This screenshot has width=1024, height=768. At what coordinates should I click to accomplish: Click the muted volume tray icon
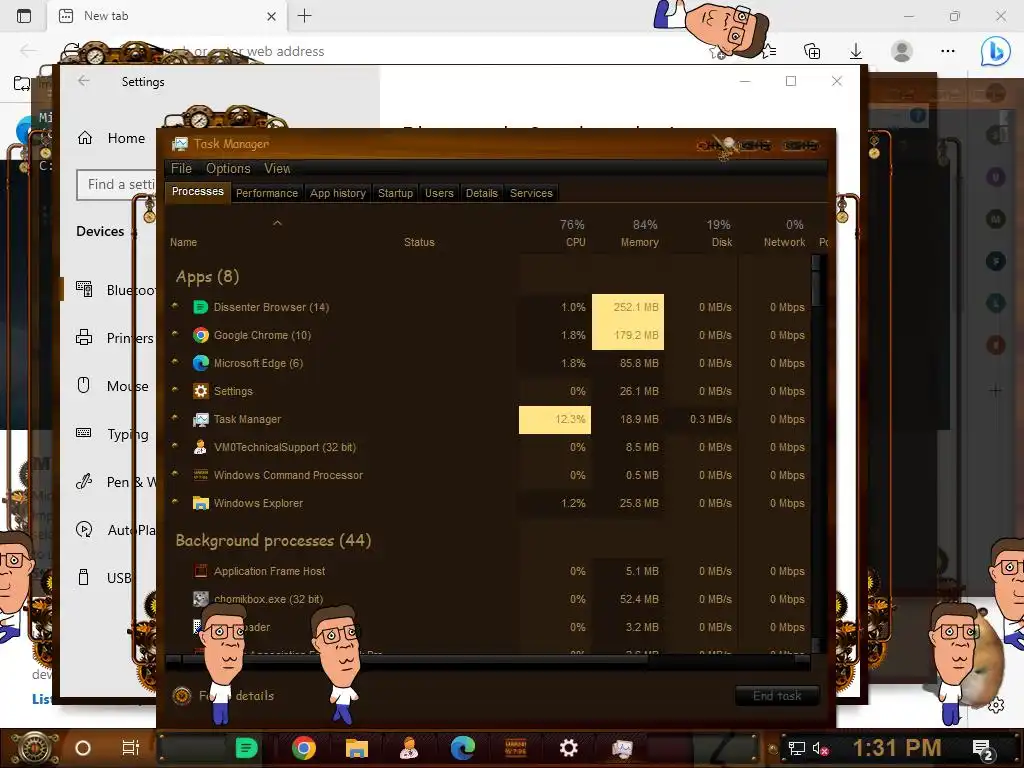[820, 748]
